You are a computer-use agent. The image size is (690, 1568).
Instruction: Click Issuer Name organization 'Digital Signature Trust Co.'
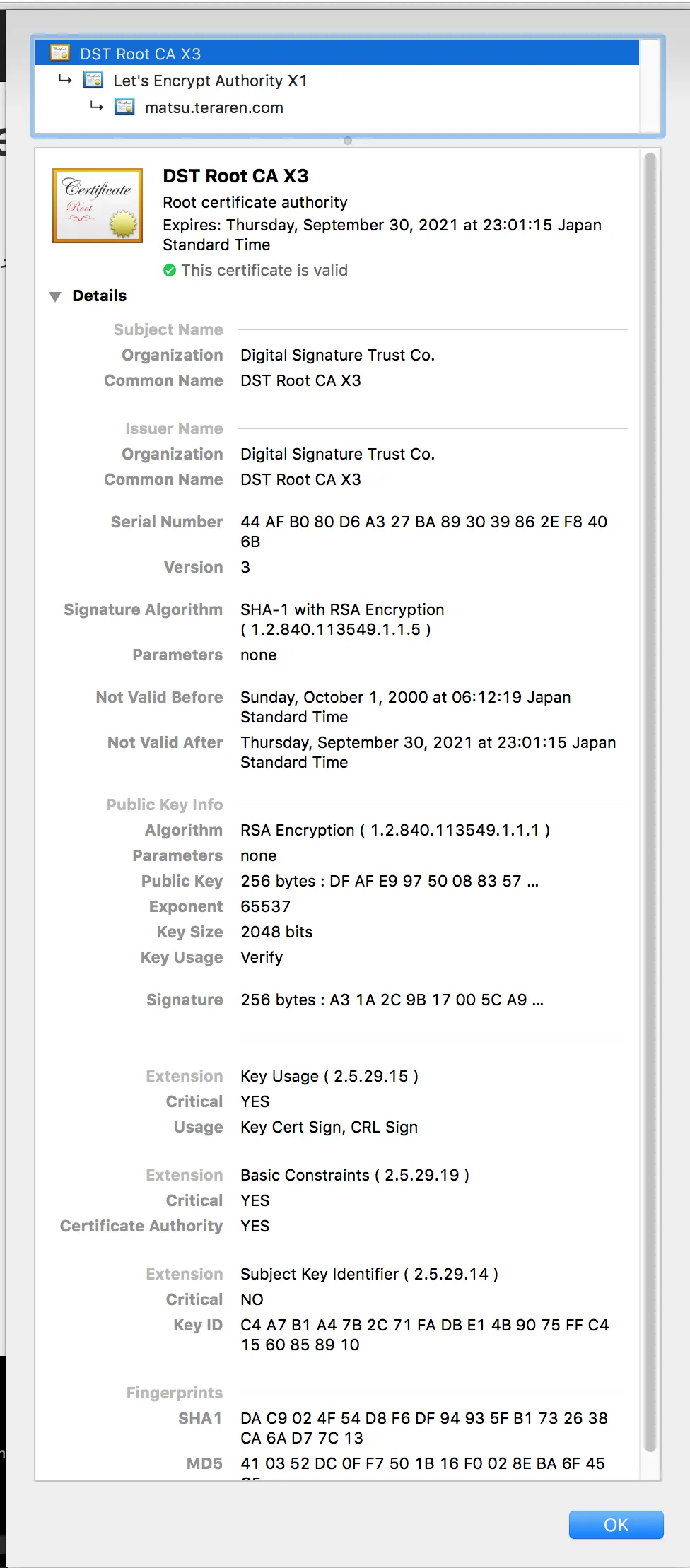338,454
